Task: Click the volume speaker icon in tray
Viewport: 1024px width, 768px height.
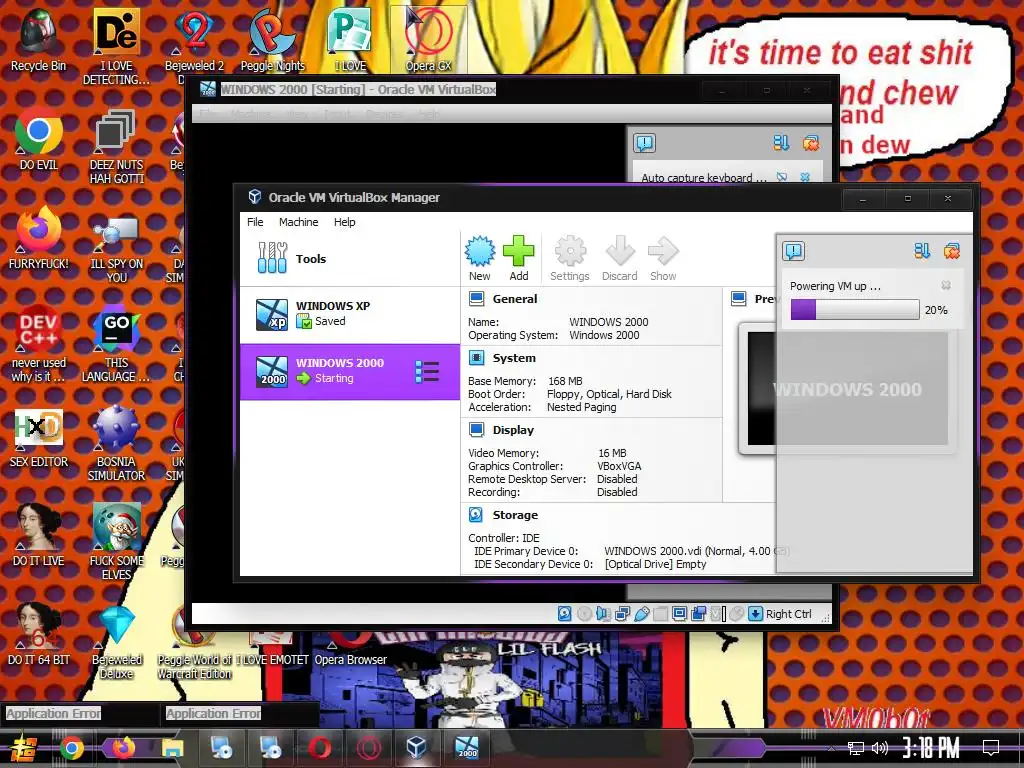Action: 880,748
